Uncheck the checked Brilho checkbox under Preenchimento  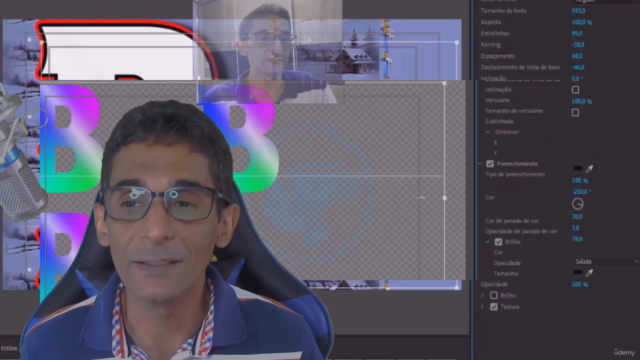click(x=498, y=242)
